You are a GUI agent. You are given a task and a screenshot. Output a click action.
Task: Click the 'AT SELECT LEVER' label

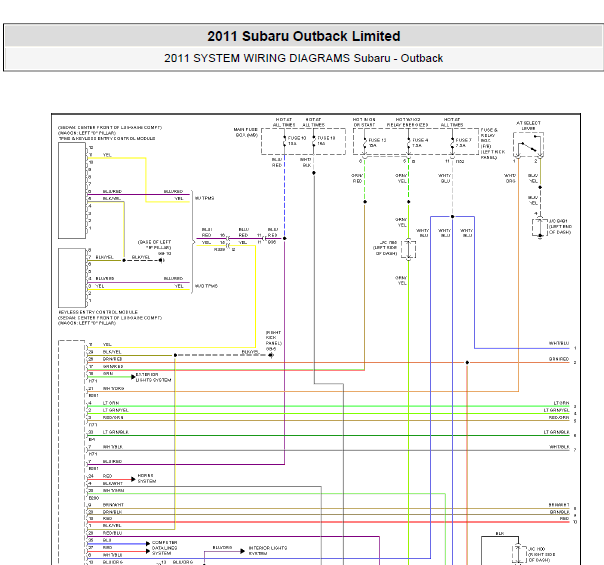click(x=528, y=126)
